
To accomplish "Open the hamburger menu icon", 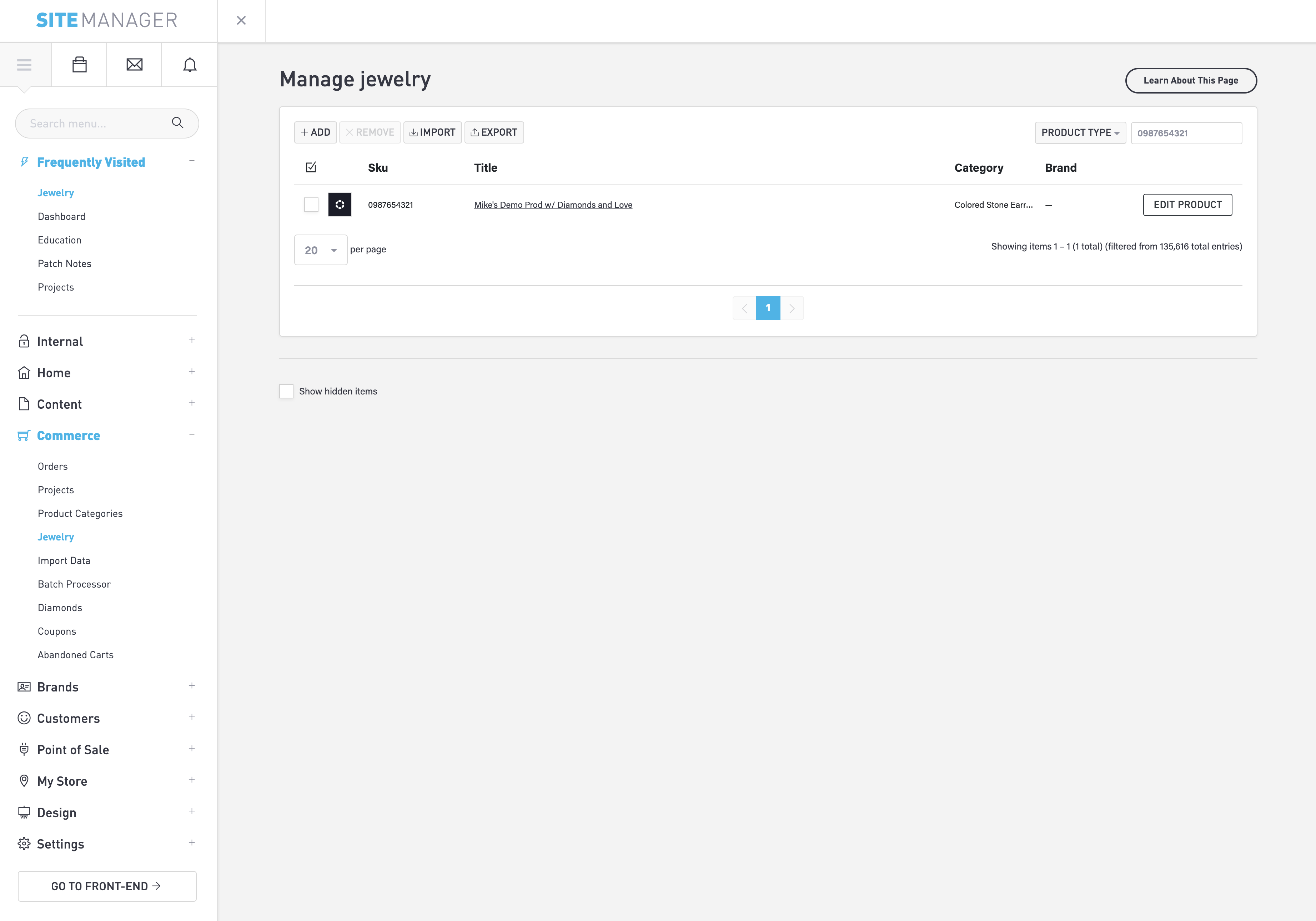I will (x=24, y=65).
